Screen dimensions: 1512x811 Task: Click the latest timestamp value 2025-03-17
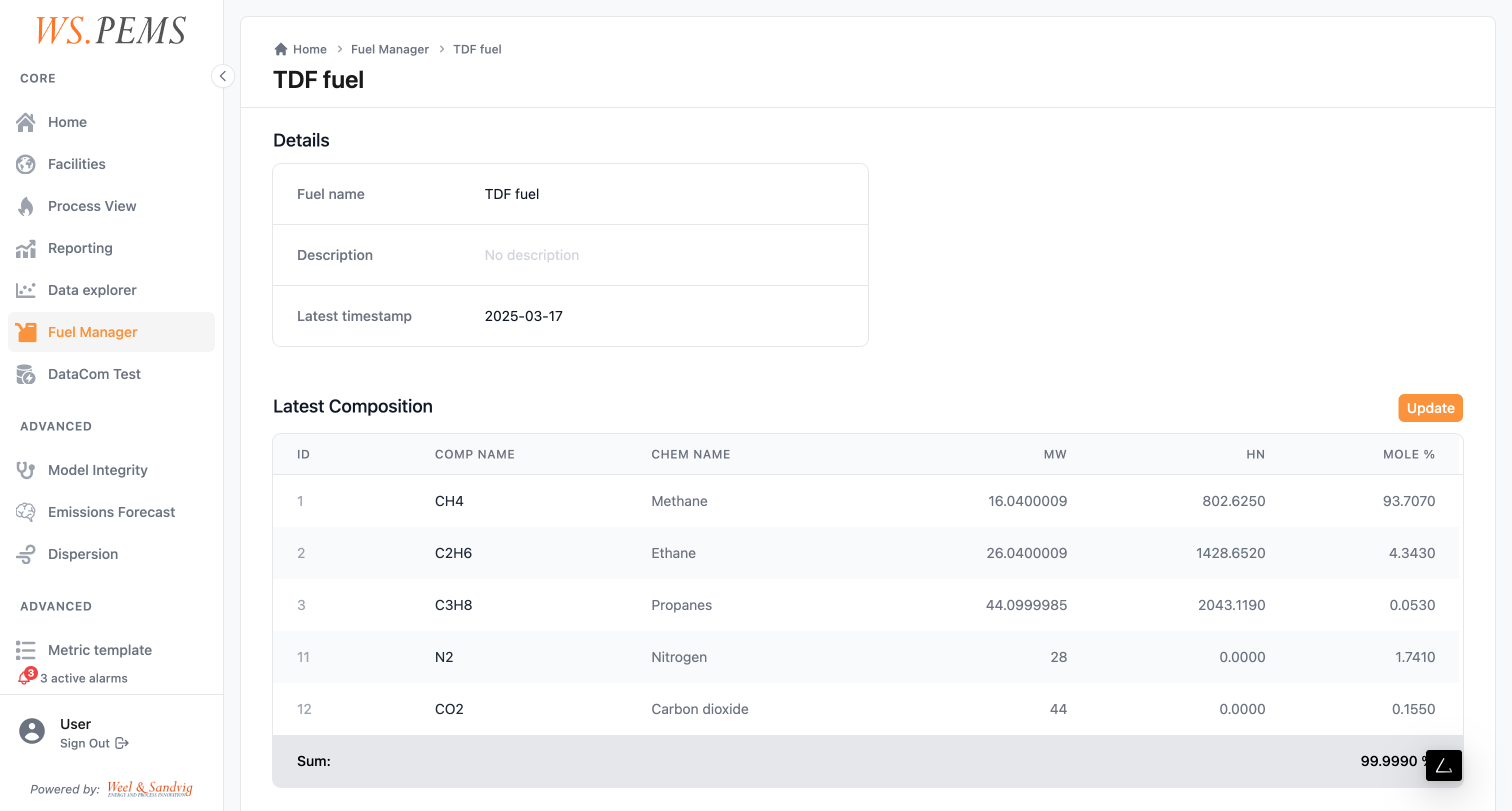pyautogui.click(x=523, y=315)
